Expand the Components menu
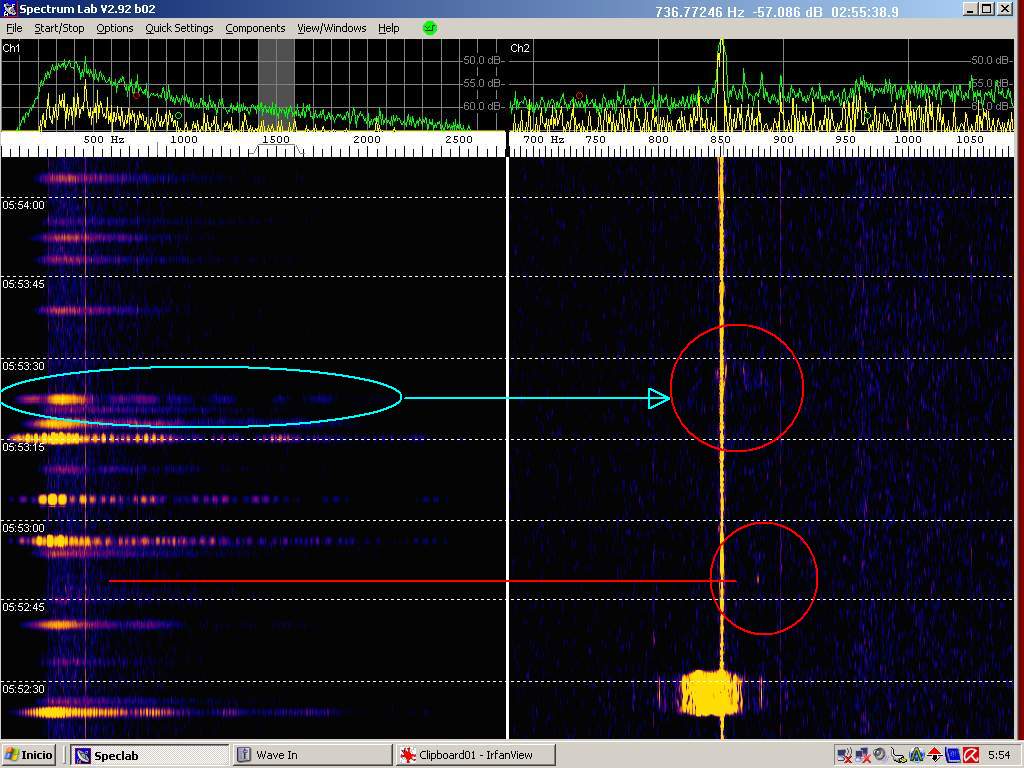 (x=255, y=28)
